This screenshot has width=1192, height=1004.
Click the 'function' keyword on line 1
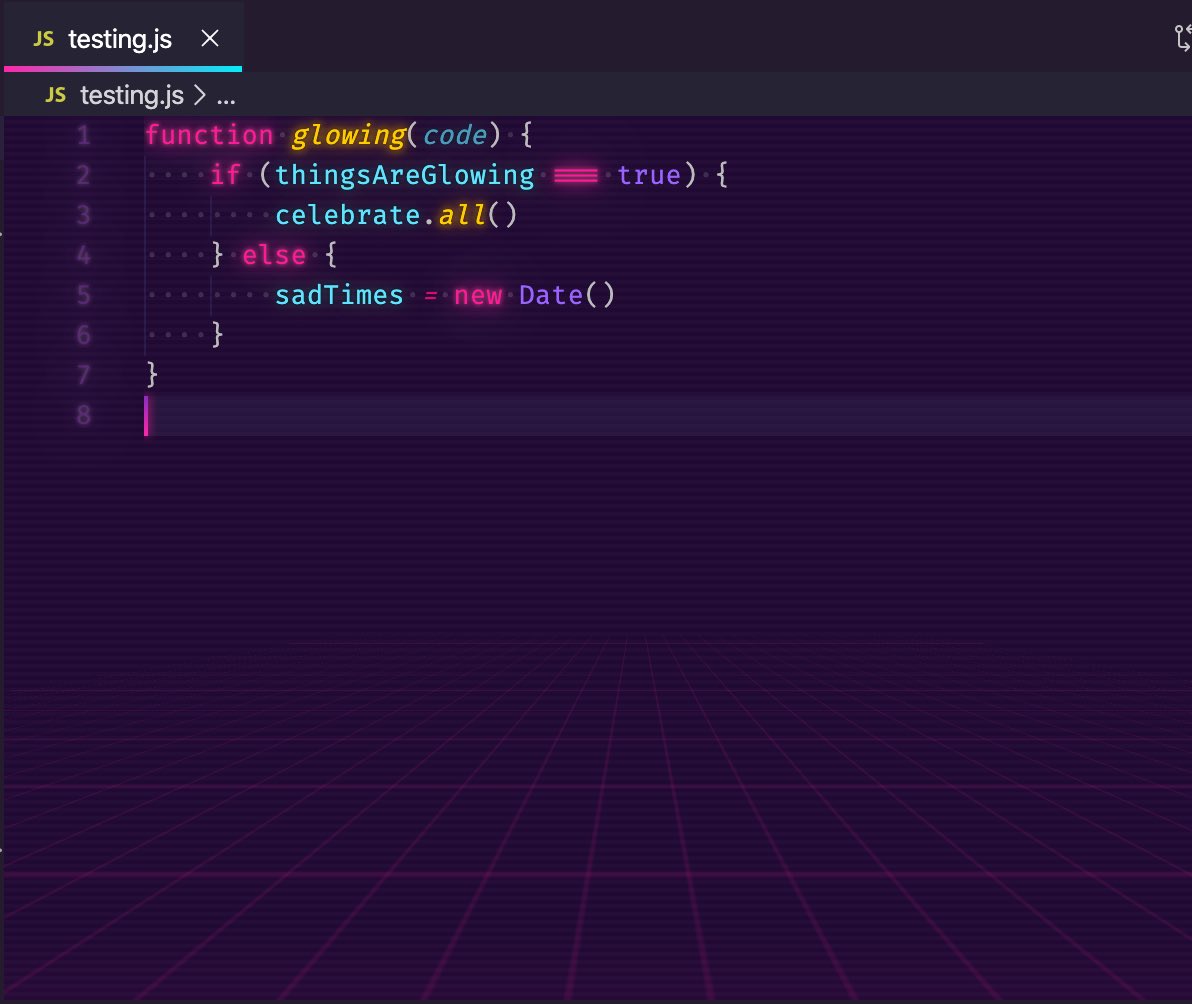[x=209, y=135]
